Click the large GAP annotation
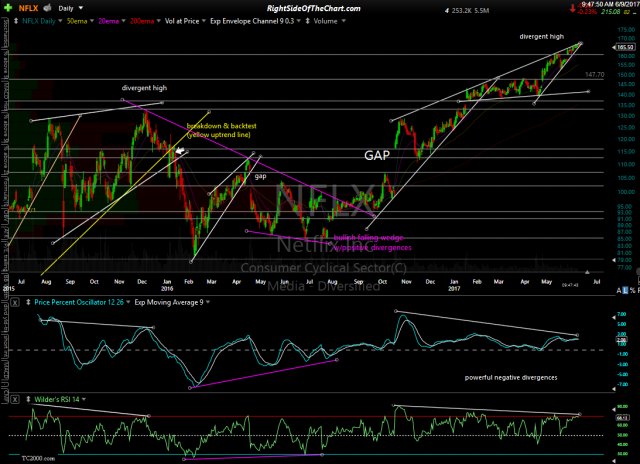640x464 pixels. (377, 155)
